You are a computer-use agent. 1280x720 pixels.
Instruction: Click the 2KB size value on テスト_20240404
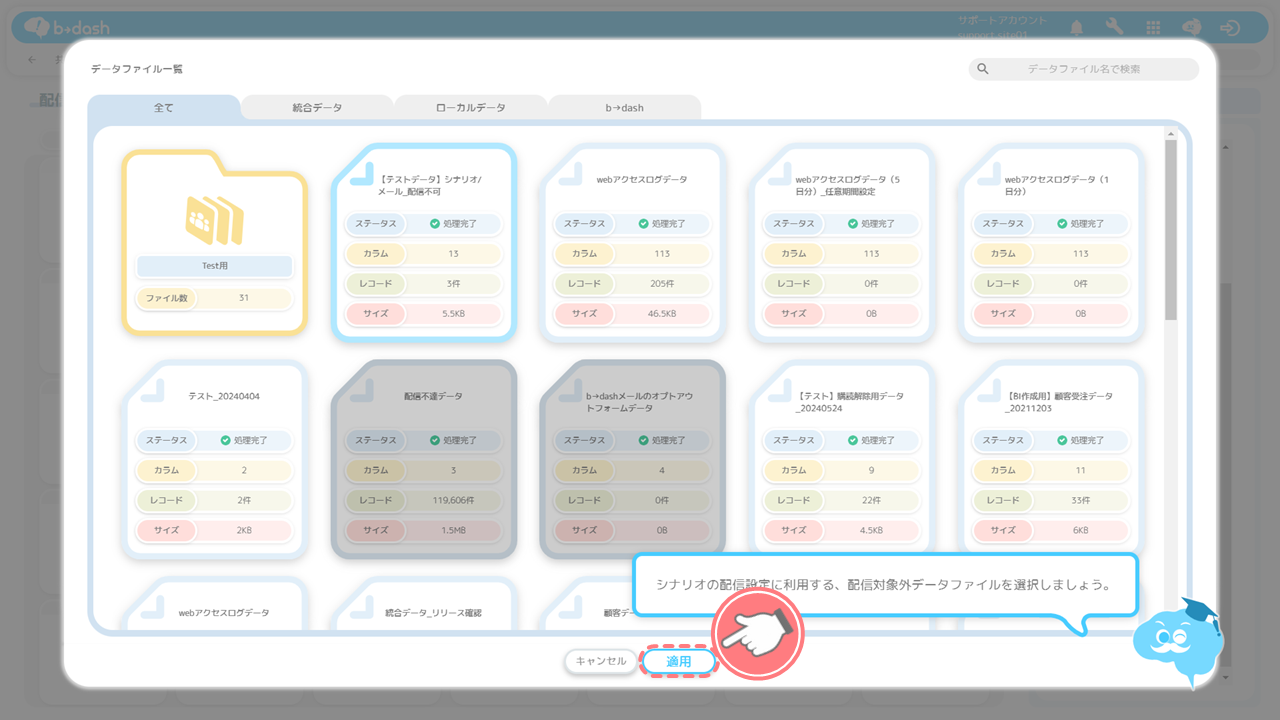244,530
